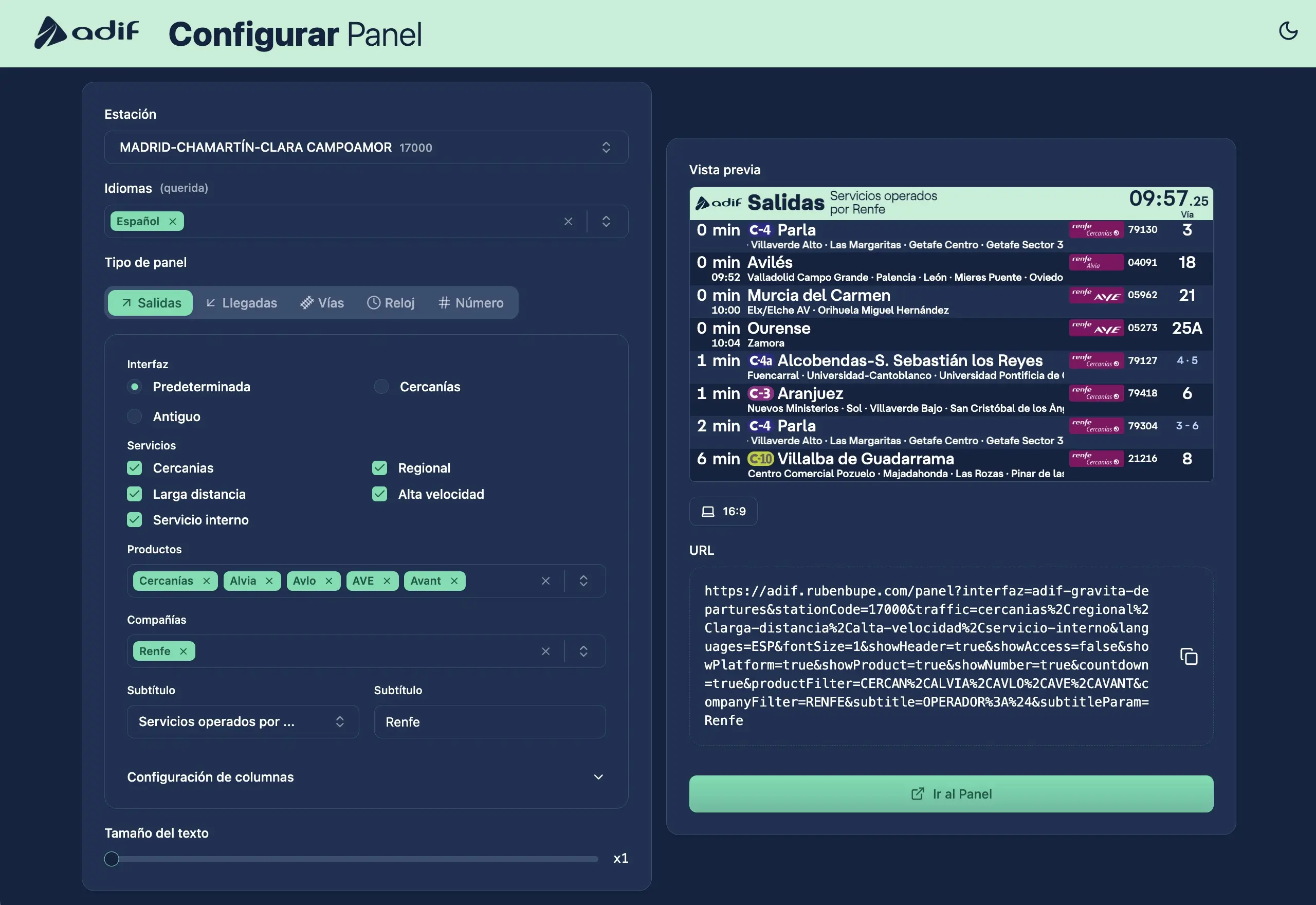The width and height of the screenshot is (1316, 905).
Task: Open the Productos dropdown arrows
Action: (583, 581)
